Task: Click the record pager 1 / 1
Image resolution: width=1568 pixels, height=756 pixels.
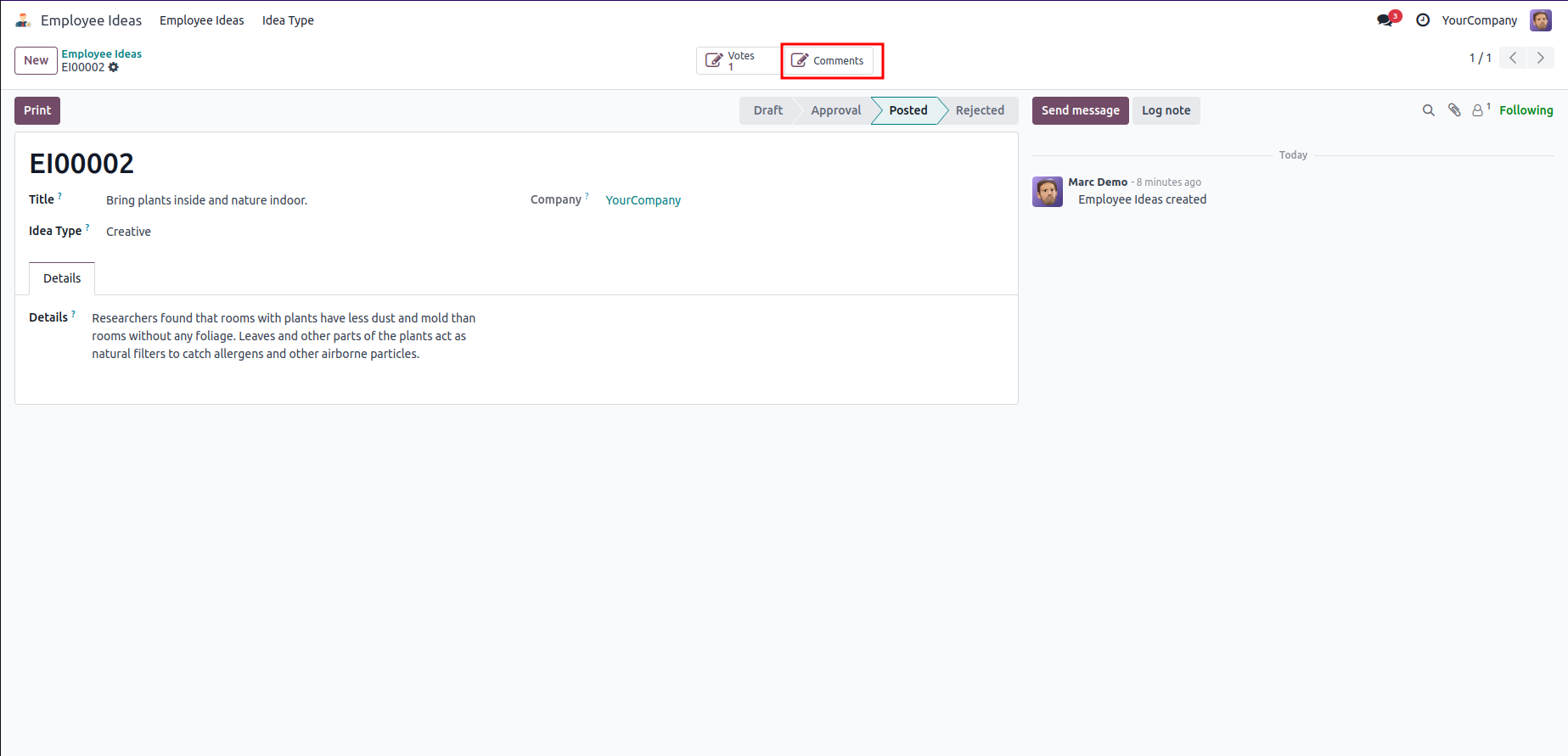Action: coord(1480,58)
